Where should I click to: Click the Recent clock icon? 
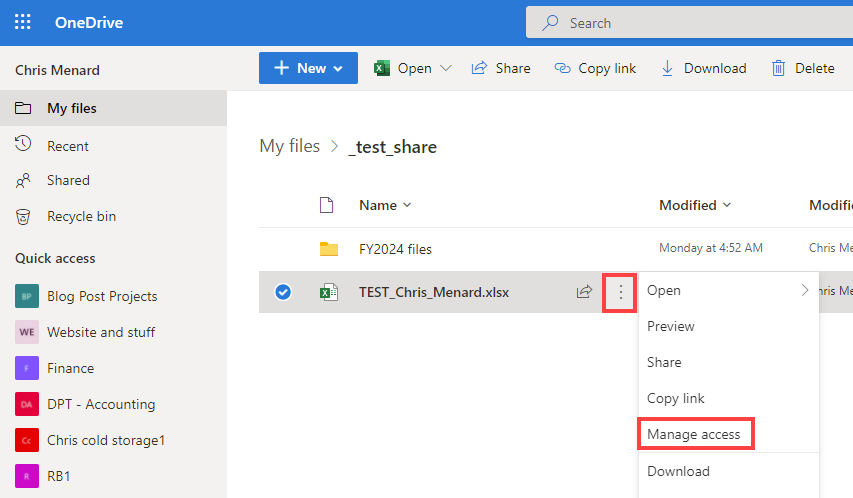[23, 144]
